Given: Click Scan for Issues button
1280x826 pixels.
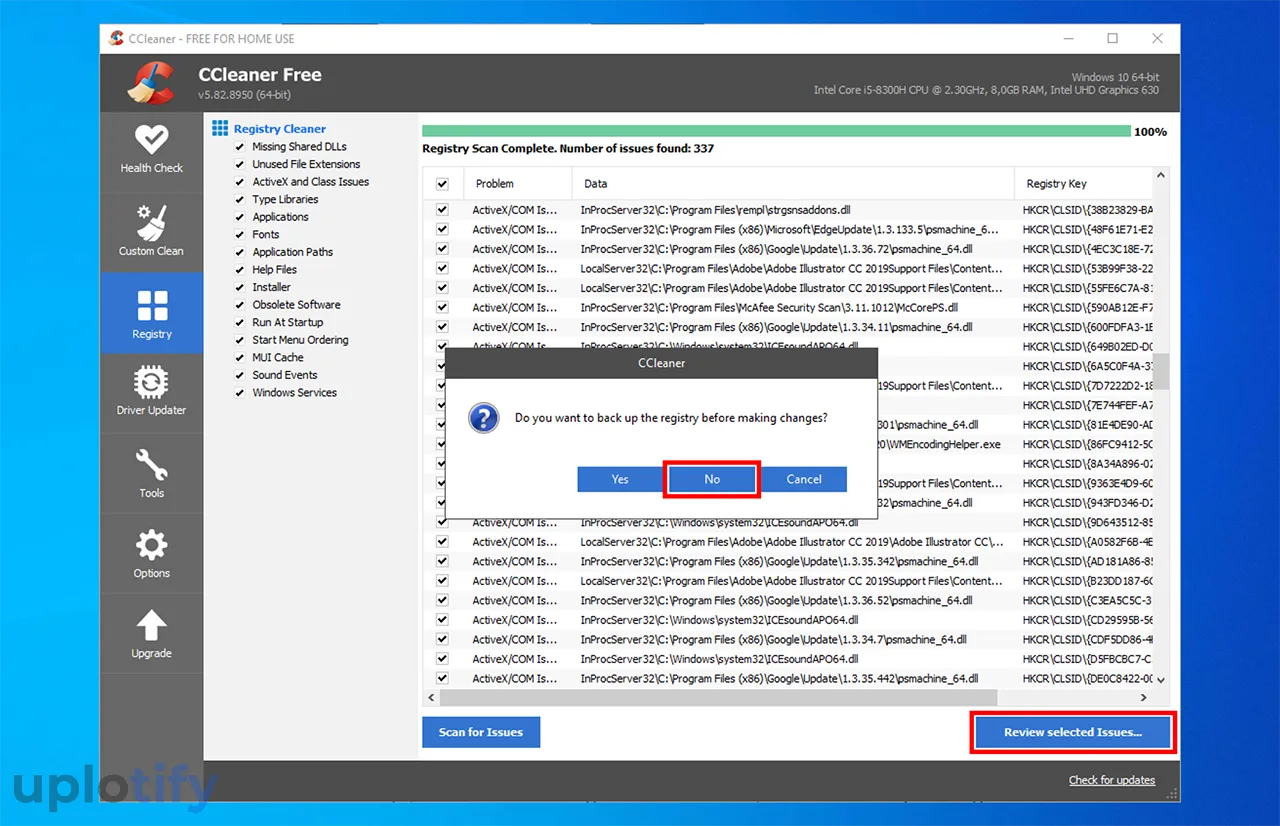Looking at the screenshot, I should [x=481, y=732].
